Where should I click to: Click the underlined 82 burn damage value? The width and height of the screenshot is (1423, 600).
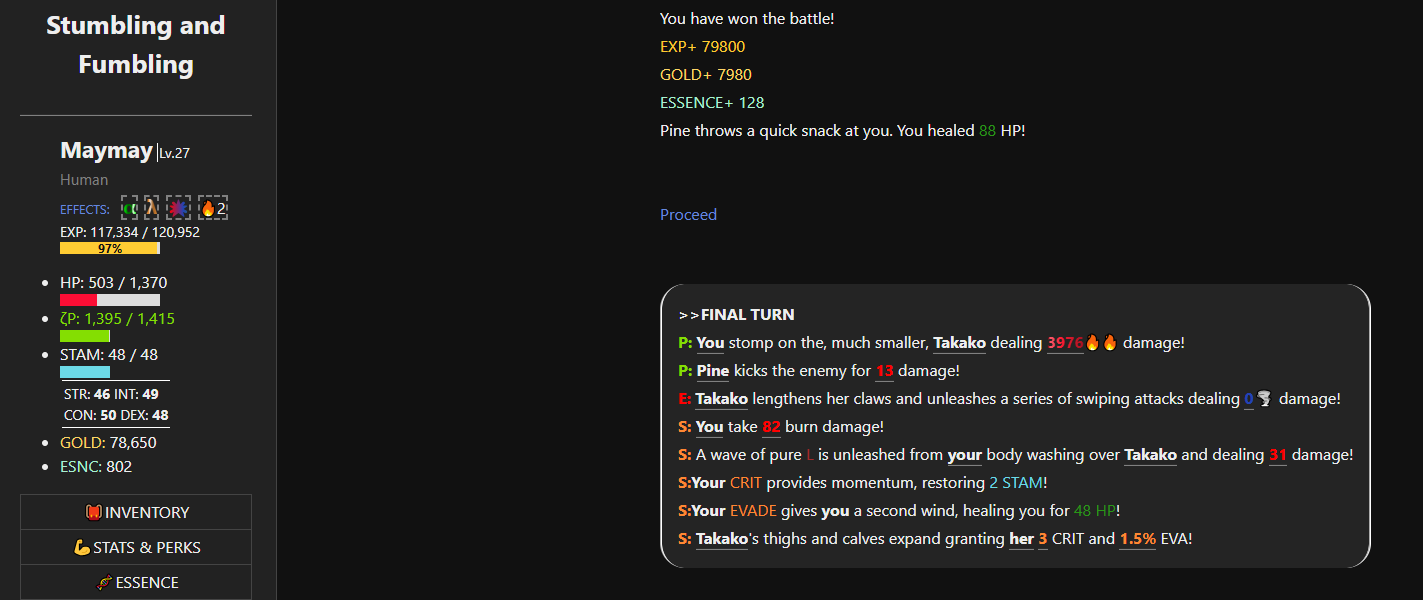[x=771, y=427]
